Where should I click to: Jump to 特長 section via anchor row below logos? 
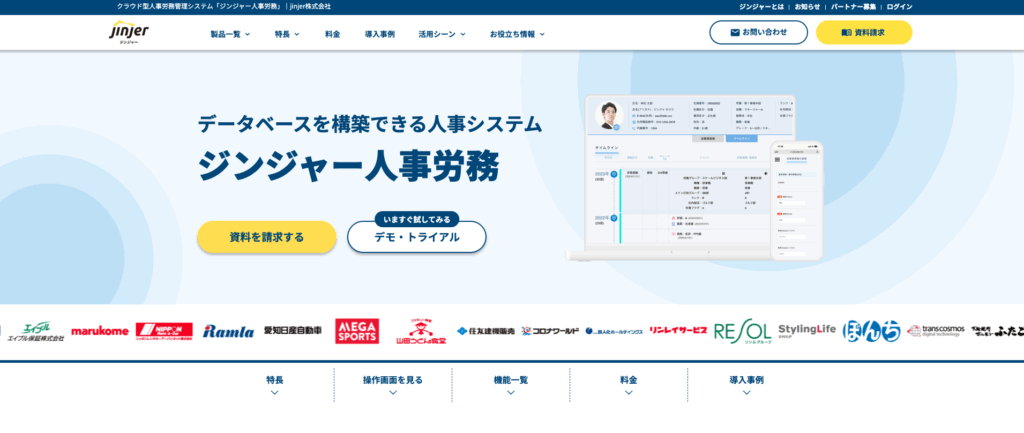(x=274, y=385)
